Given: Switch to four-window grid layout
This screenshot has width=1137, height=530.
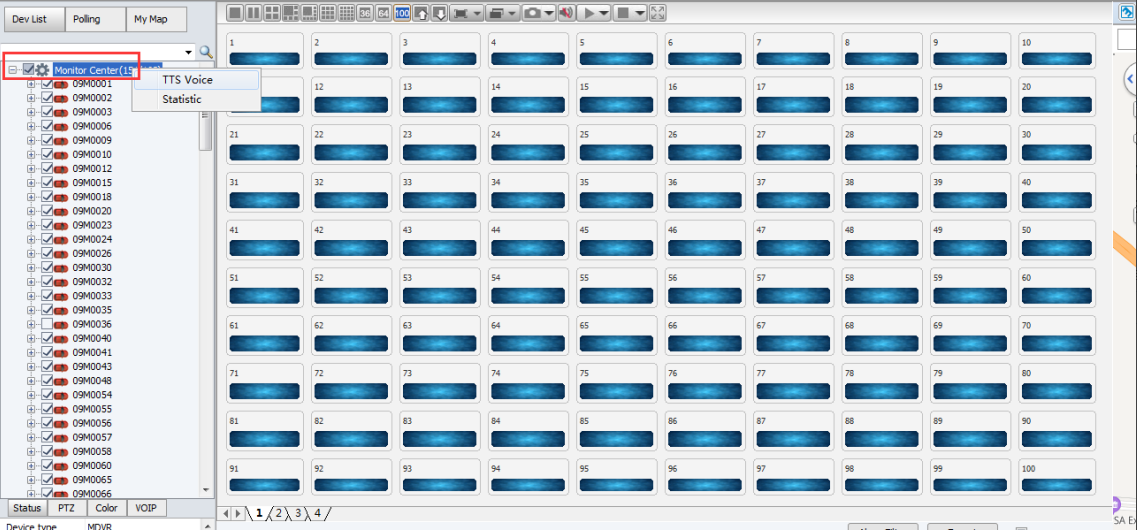Looking at the screenshot, I should [x=273, y=12].
